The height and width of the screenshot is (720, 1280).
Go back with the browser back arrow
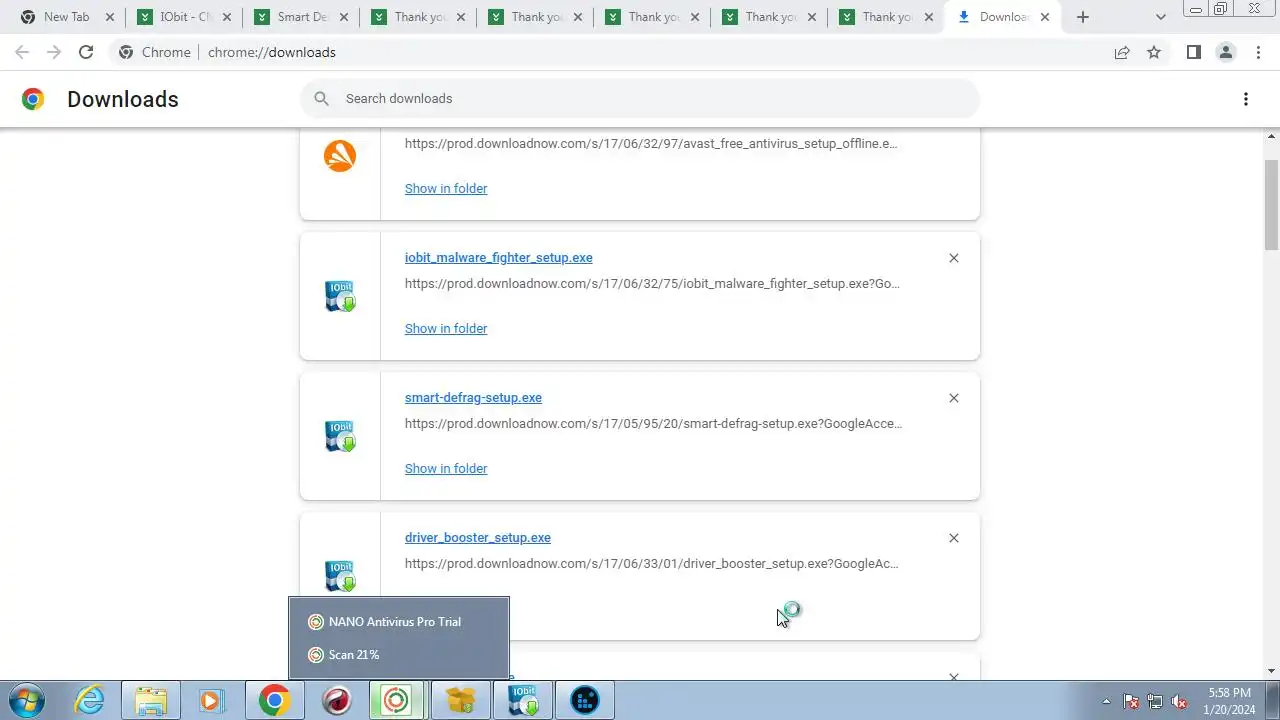(22, 52)
